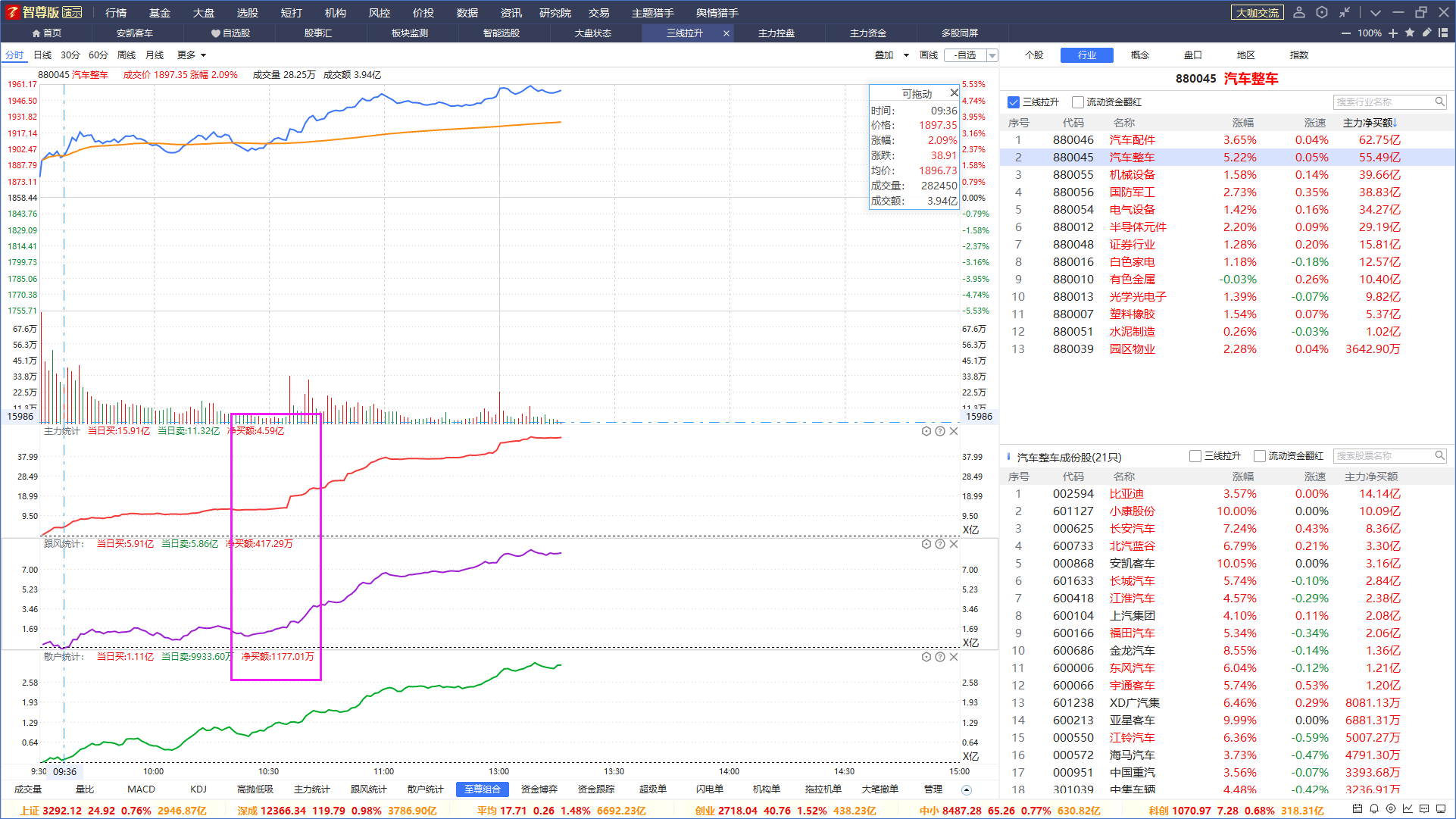Click the zoom in plus button
The width and height of the screenshot is (1456, 819).
tap(1393, 33)
